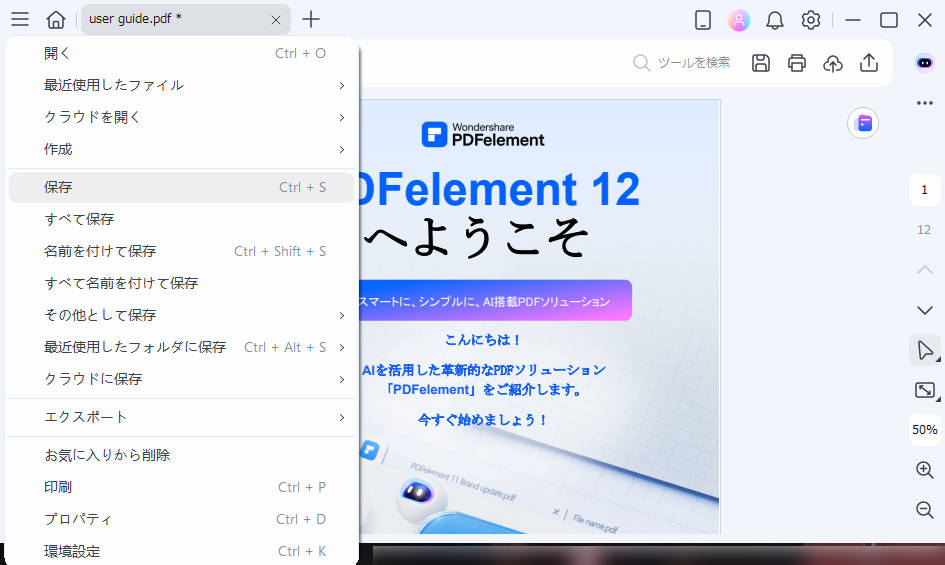The width and height of the screenshot is (945, 565).
Task: Open a new tab with plus icon
Action: 311,19
